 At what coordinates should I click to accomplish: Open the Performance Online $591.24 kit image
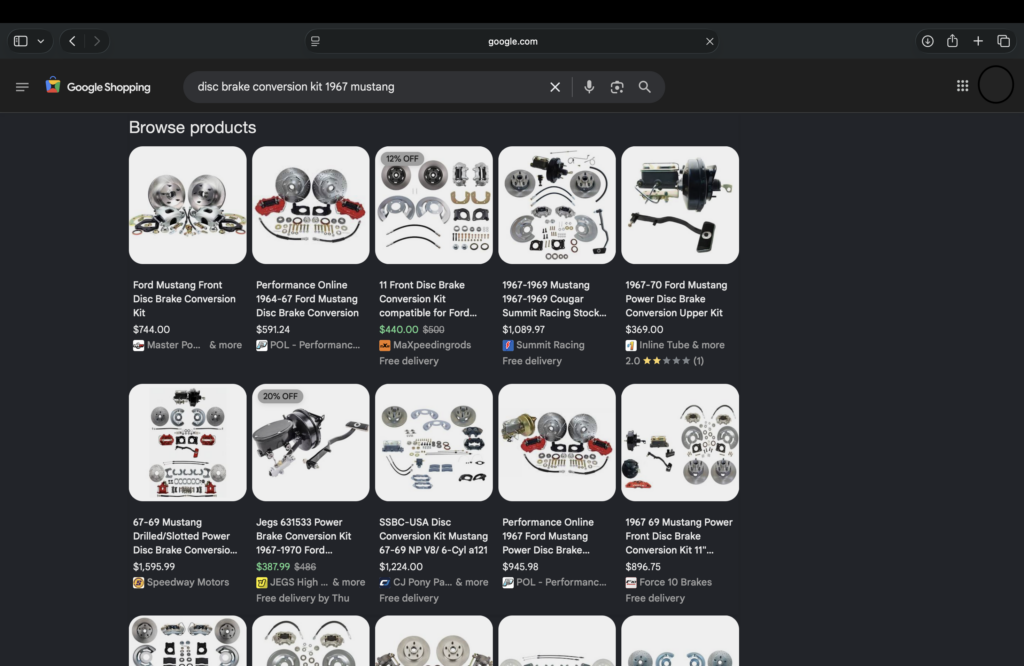coord(311,205)
